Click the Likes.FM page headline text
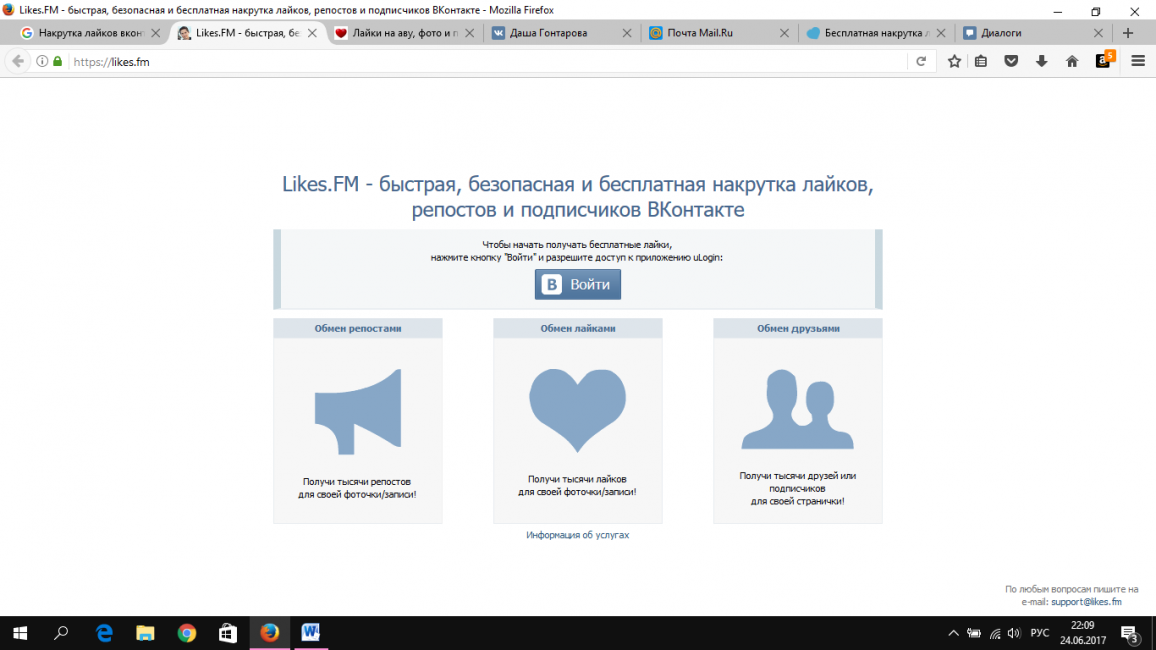Viewport: 1156px width, 650px height. click(577, 197)
